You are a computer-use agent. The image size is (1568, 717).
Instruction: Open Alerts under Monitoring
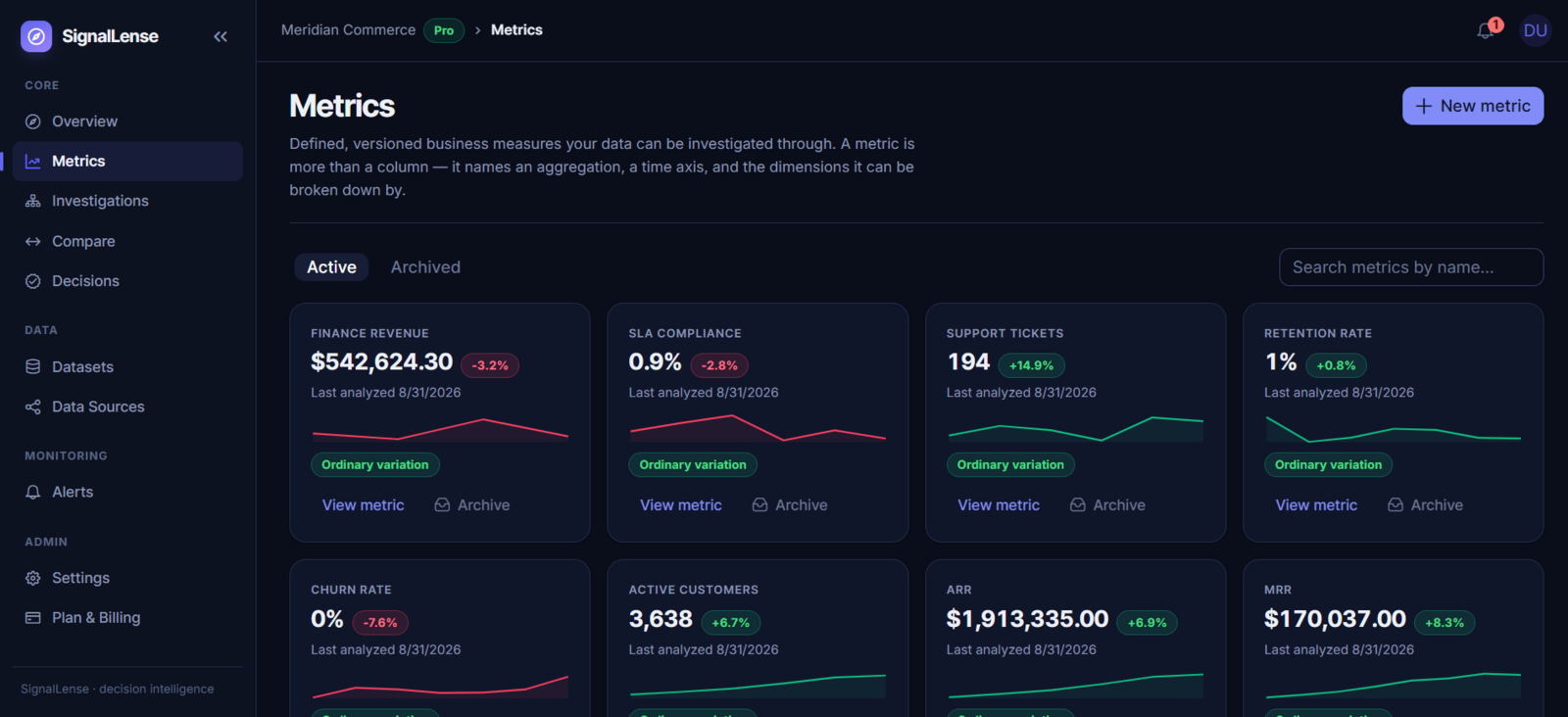pyautogui.click(x=127, y=492)
